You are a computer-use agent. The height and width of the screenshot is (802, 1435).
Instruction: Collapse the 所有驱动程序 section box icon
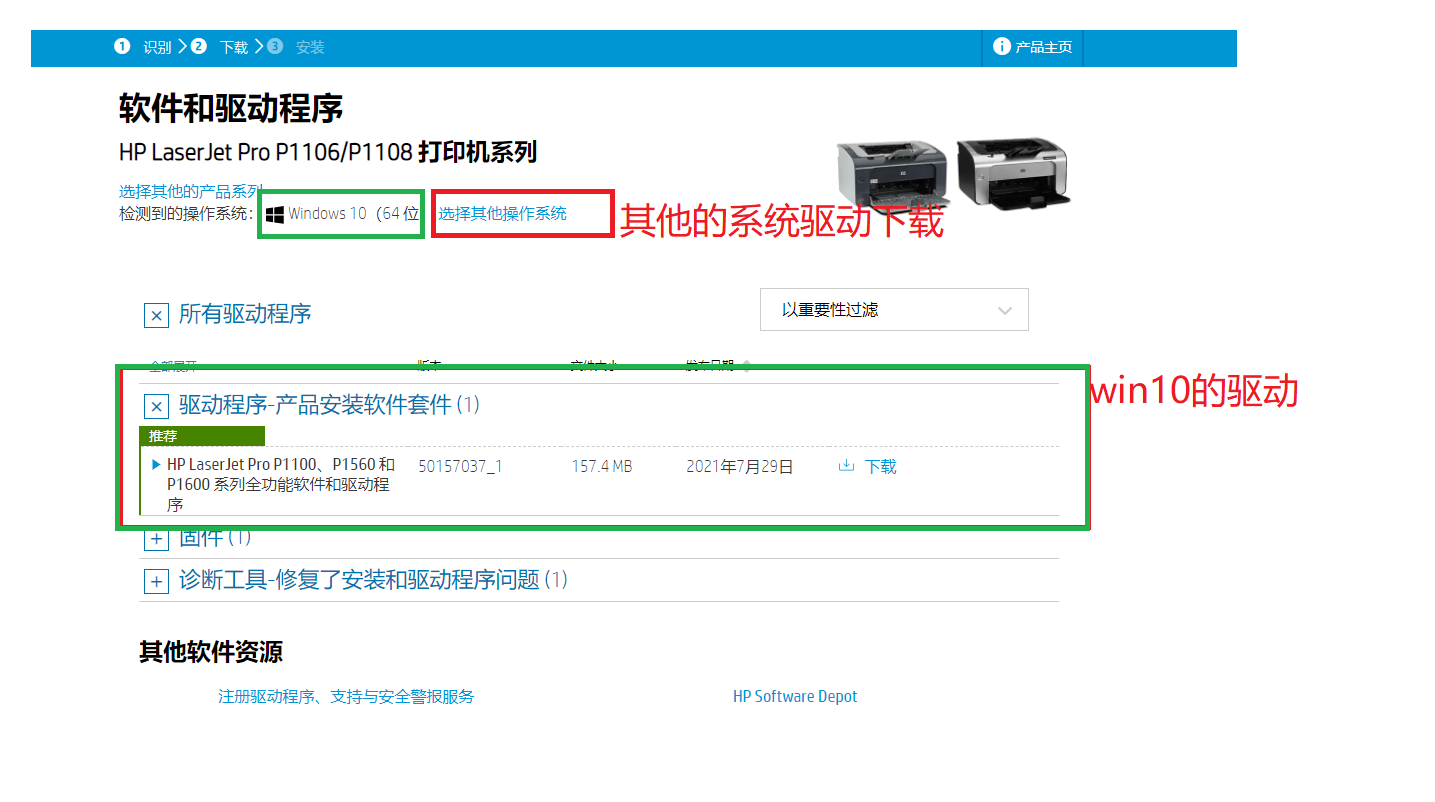pyautogui.click(x=156, y=316)
